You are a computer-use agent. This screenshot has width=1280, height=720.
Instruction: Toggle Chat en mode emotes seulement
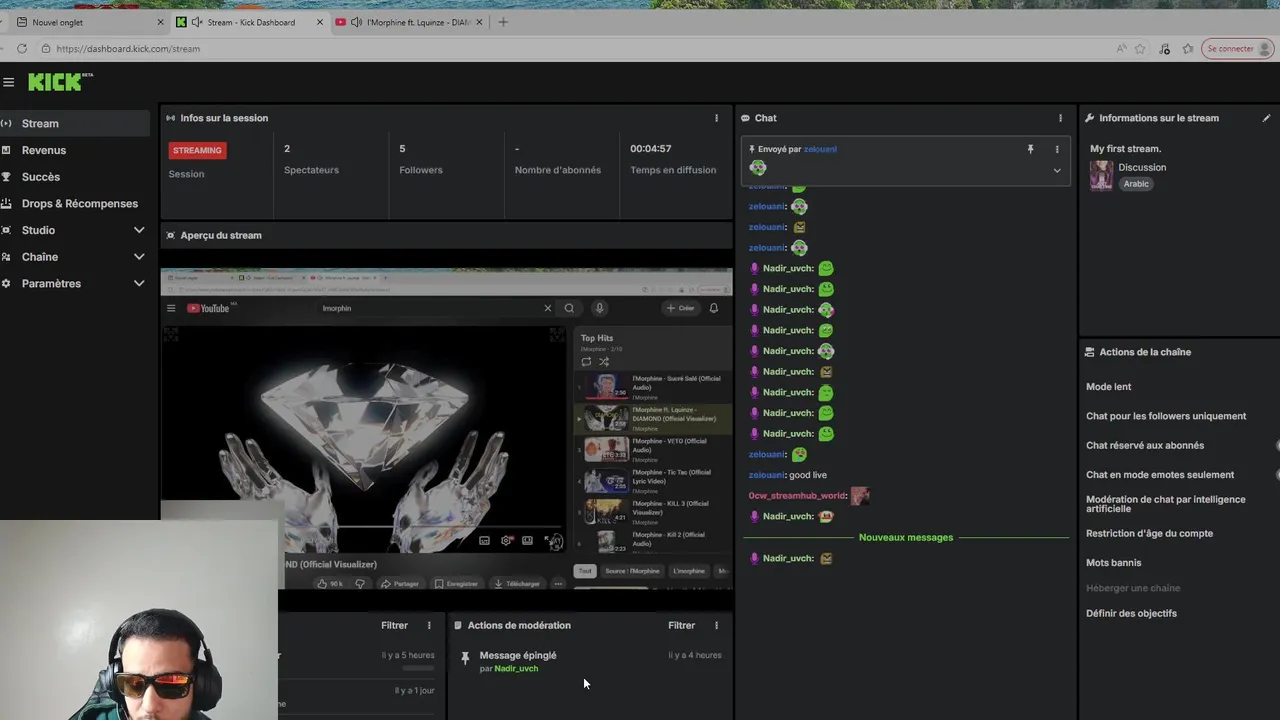[x=1160, y=475]
